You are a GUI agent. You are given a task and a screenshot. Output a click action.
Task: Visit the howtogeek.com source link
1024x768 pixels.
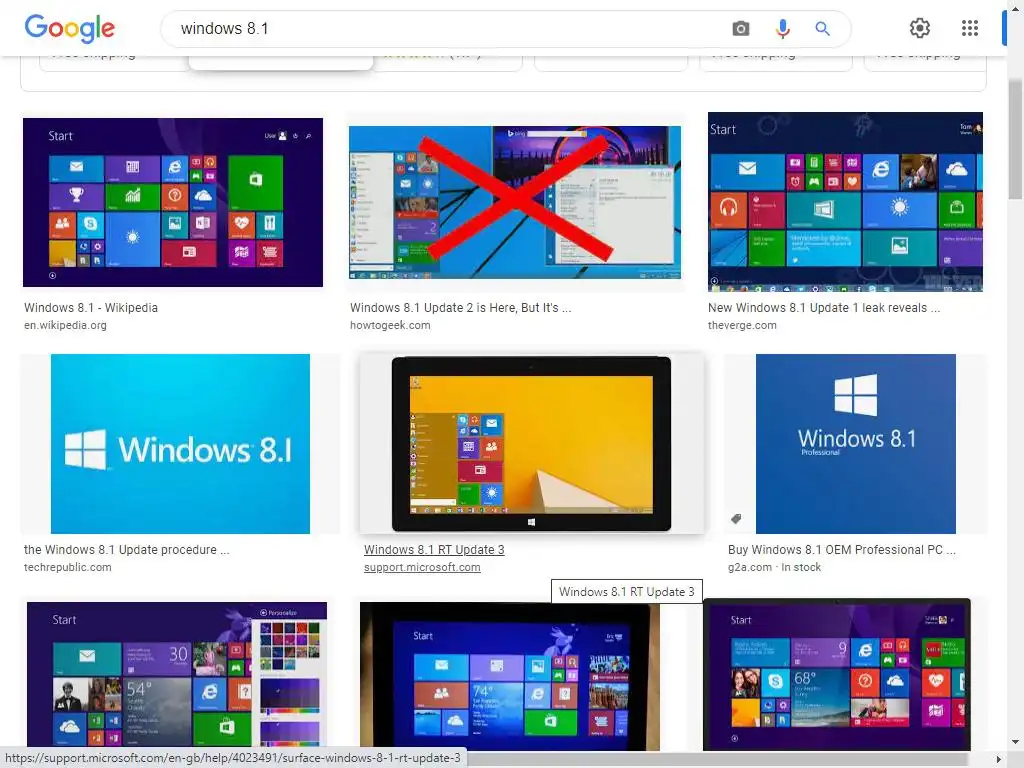click(390, 325)
